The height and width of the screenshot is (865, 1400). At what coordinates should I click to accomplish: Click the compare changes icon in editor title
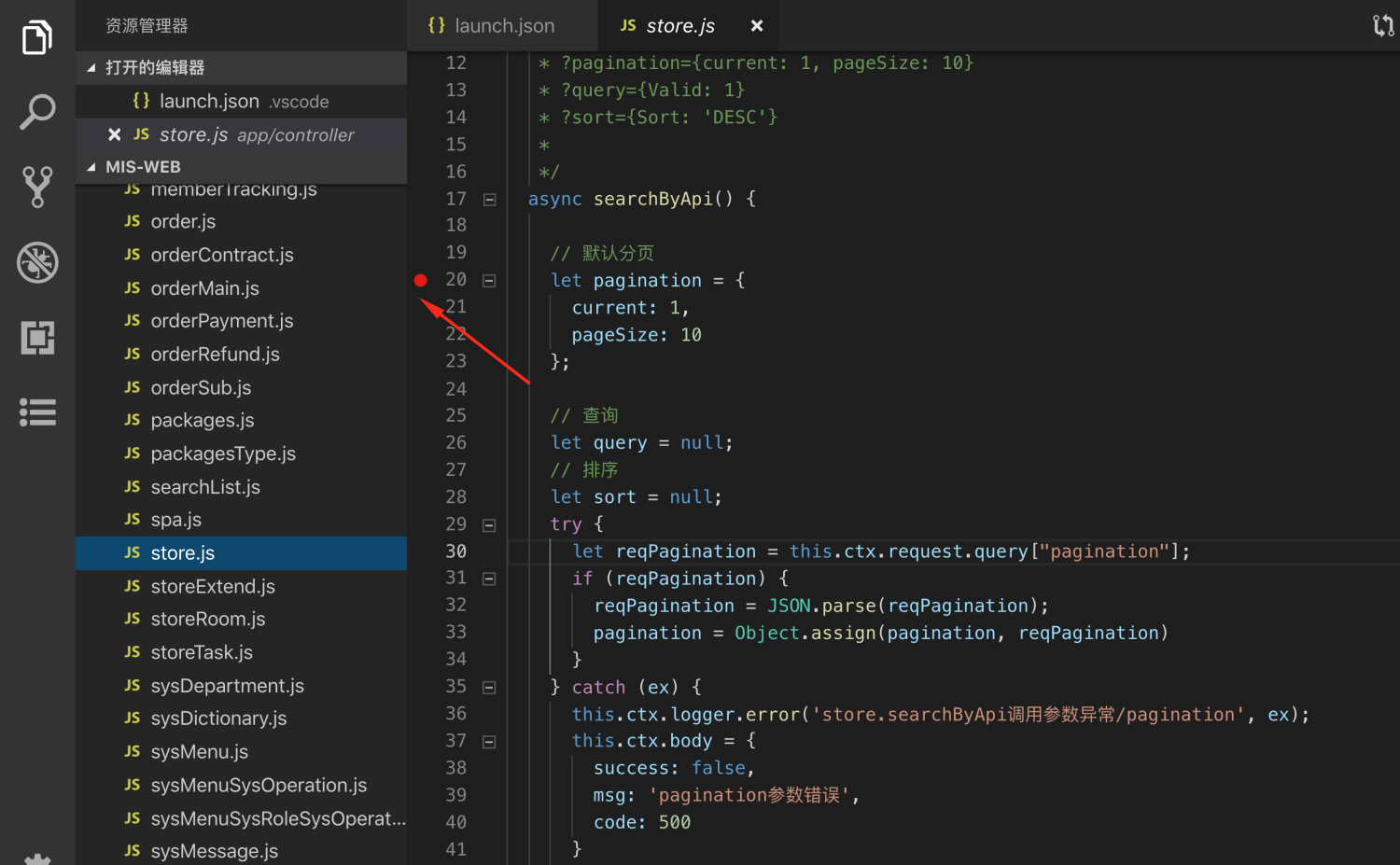pyautogui.click(x=1383, y=26)
